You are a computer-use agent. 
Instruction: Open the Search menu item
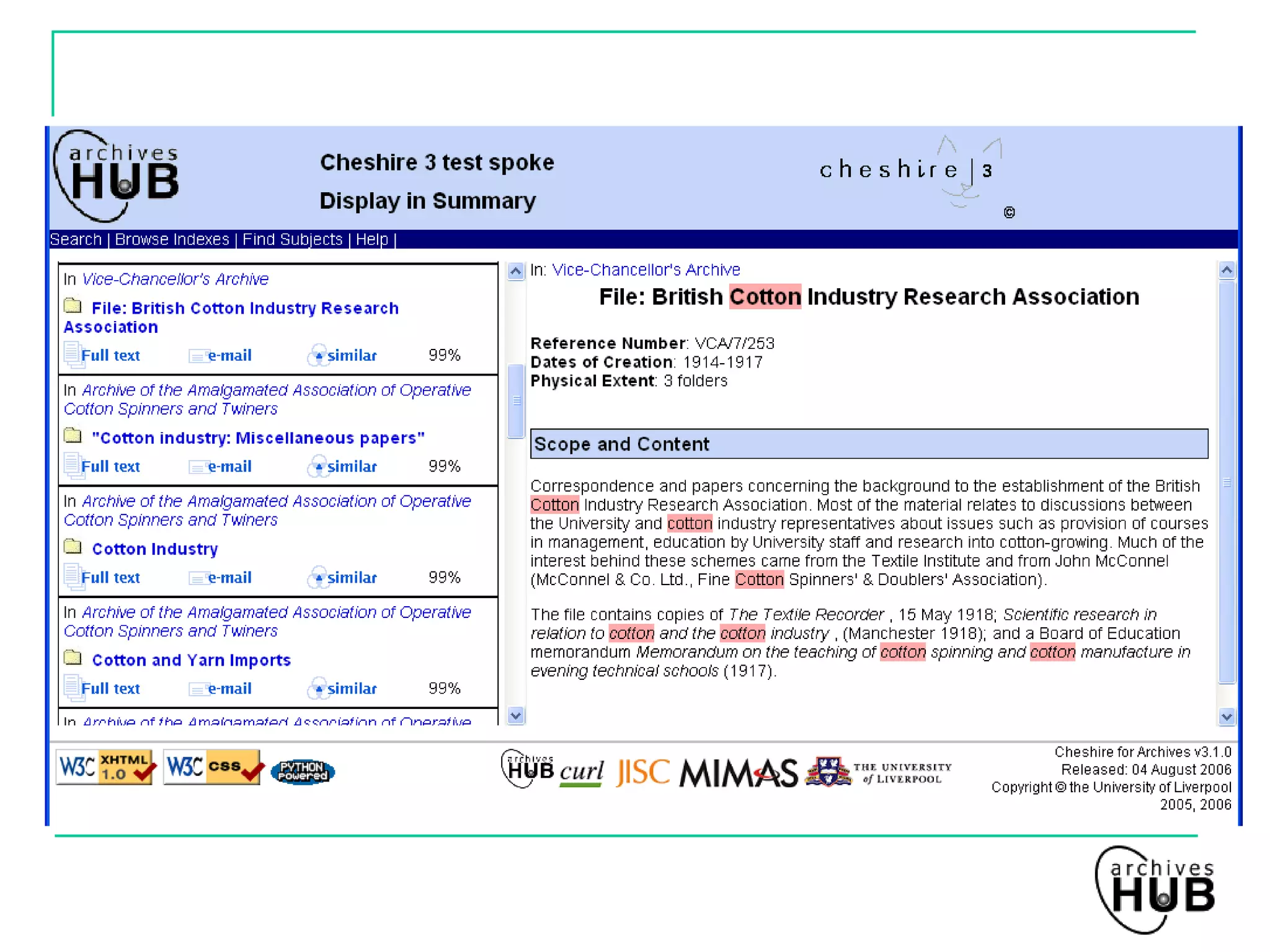[76, 239]
